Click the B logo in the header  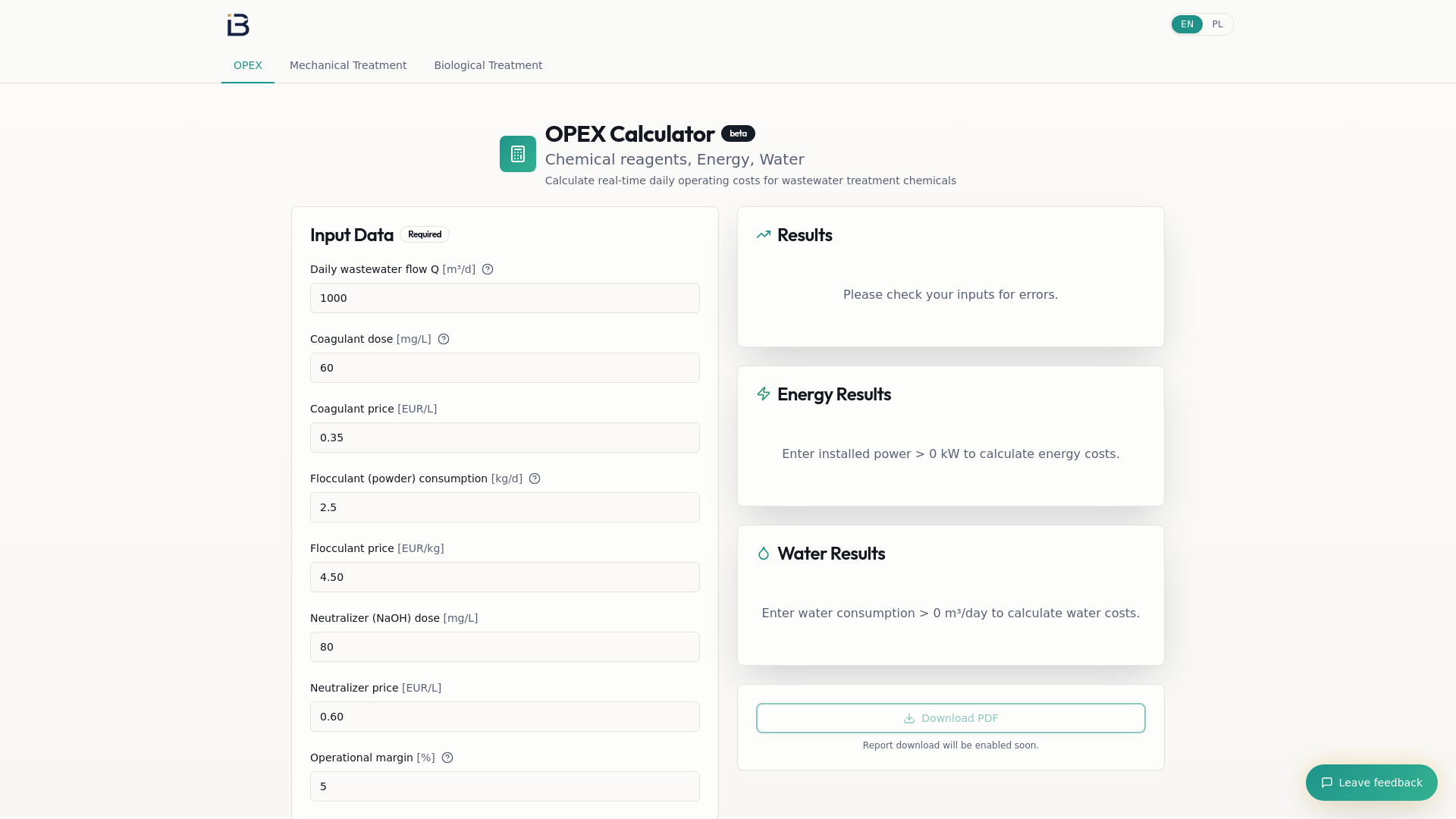[238, 24]
